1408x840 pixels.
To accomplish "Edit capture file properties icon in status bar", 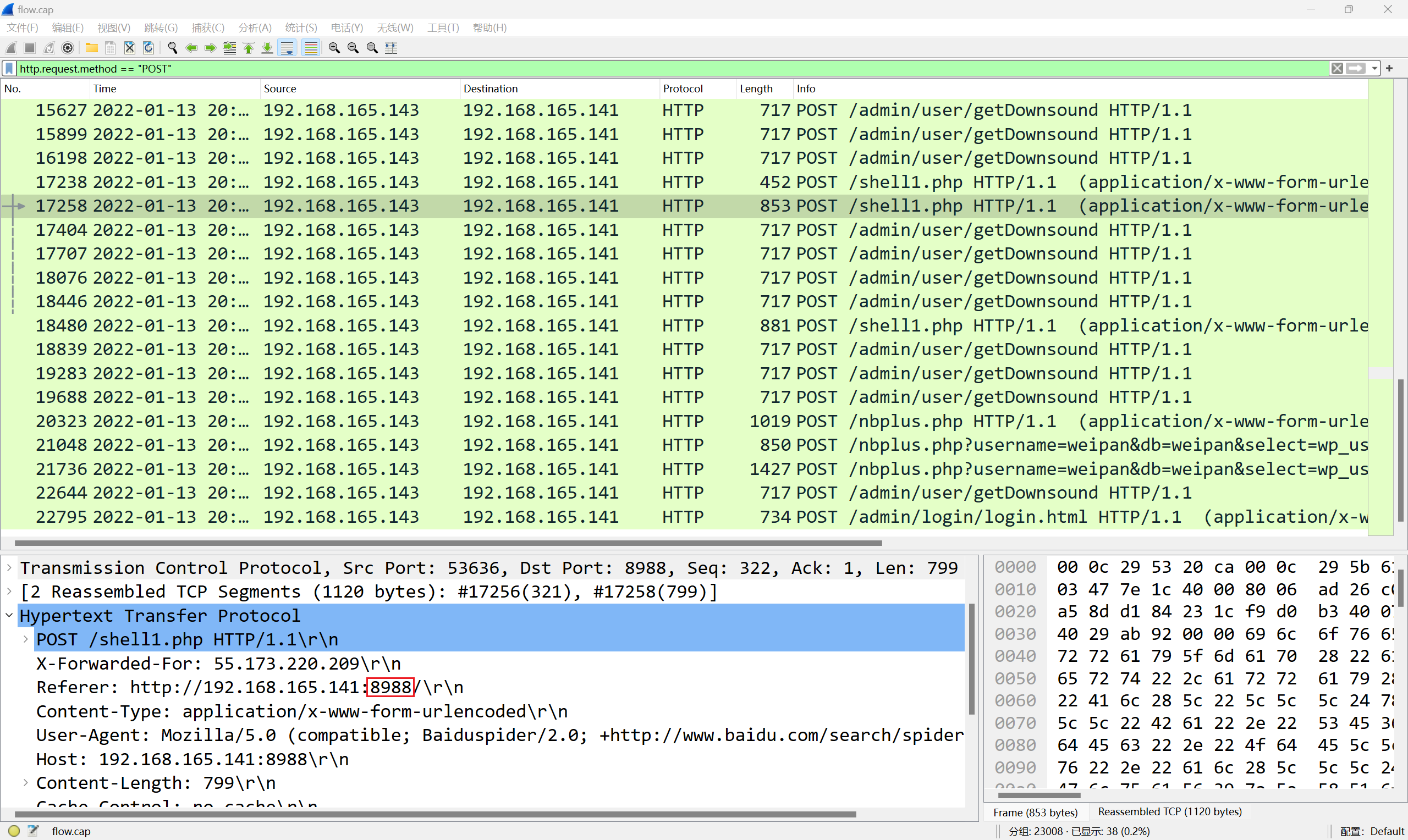I will point(34,831).
